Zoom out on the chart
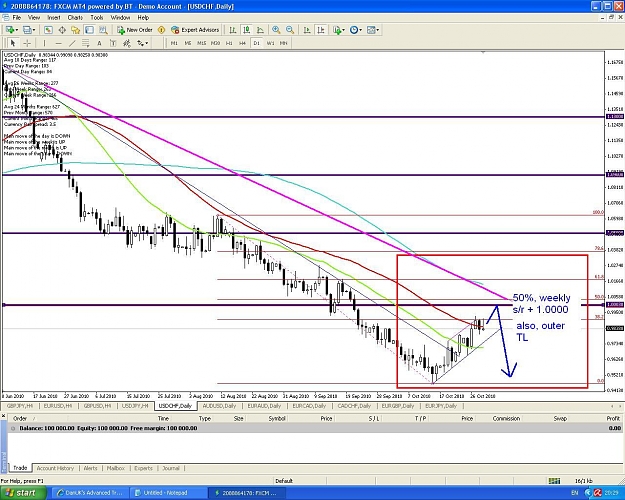The height and width of the screenshot is (500, 625). click(290, 30)
